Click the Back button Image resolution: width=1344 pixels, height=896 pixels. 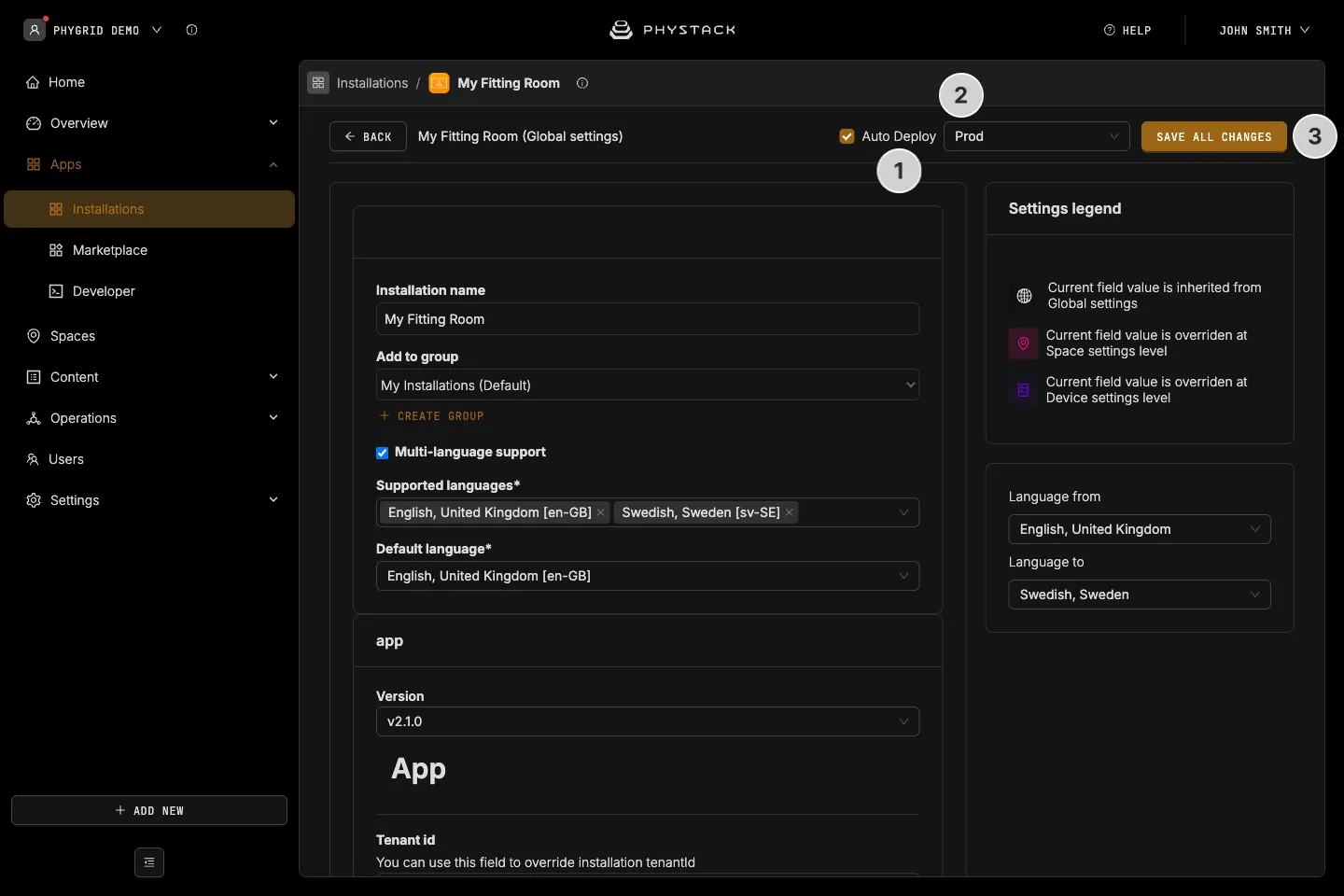368,136
